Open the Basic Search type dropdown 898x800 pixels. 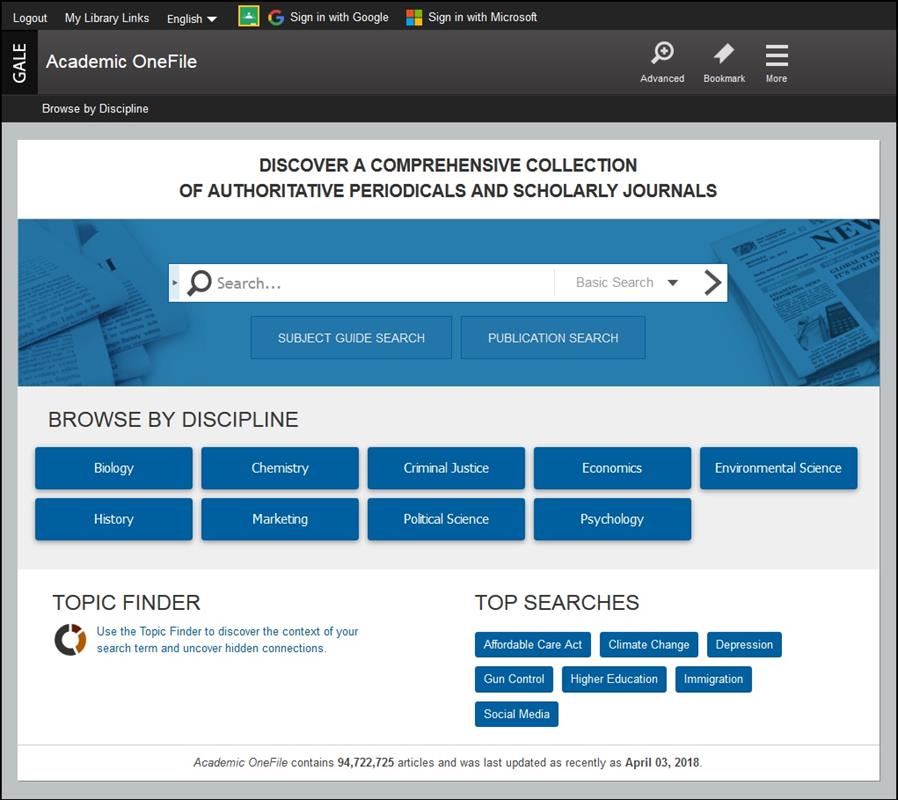coord(627,282)
